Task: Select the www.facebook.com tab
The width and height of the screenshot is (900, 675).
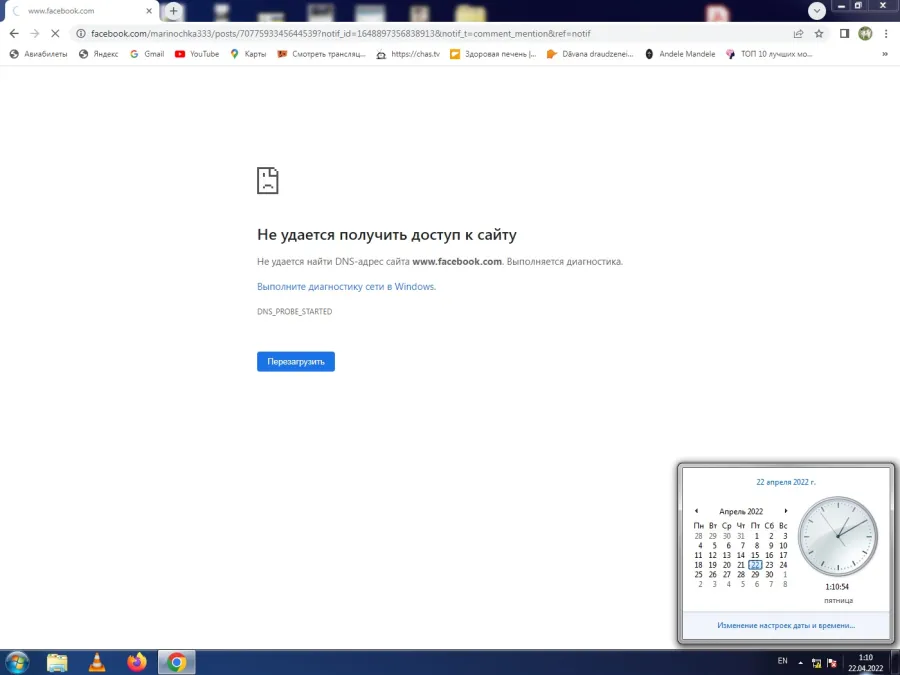Action: click(x=80, y=11)
